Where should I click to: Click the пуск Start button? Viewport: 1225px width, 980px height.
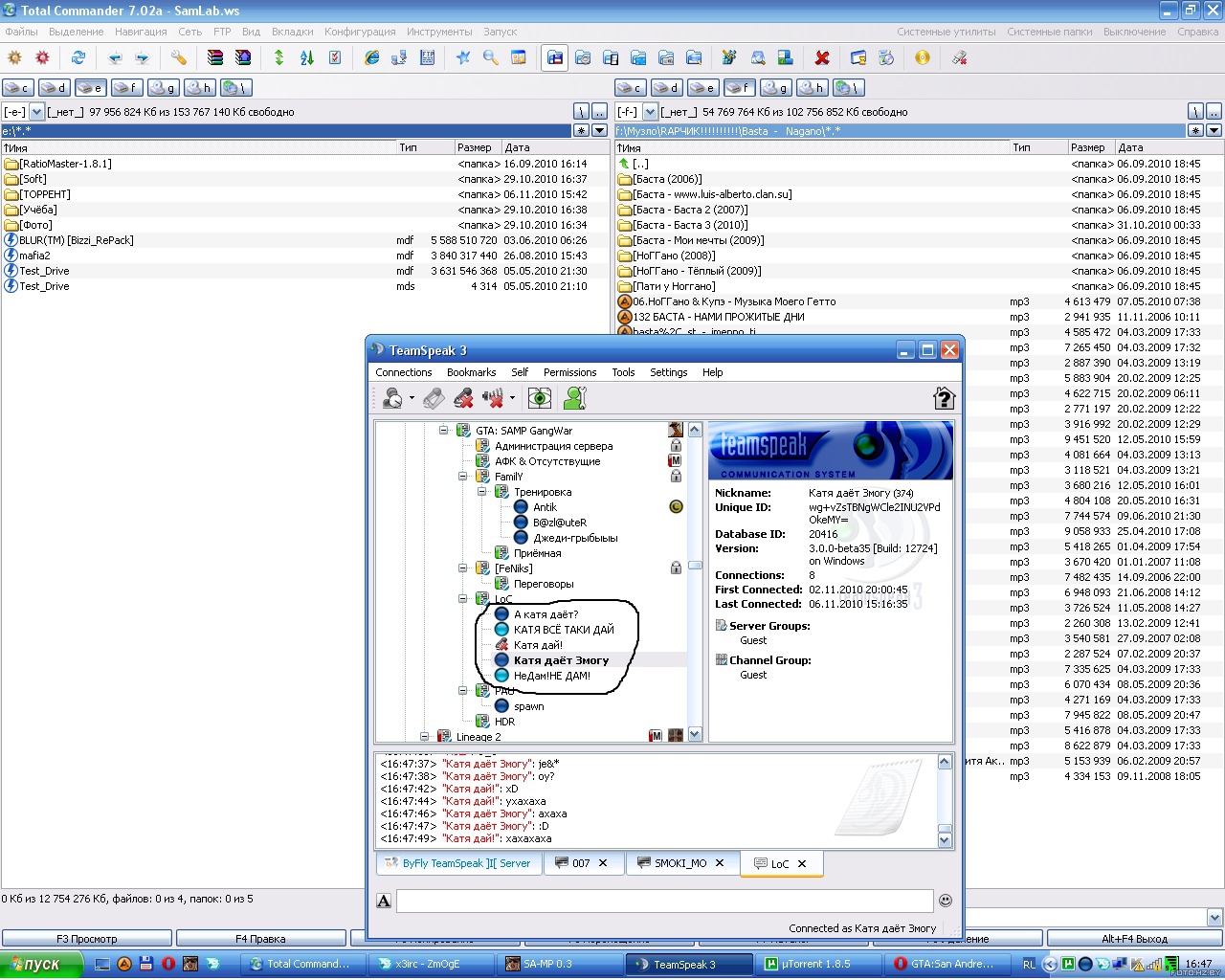coord(41,964)
